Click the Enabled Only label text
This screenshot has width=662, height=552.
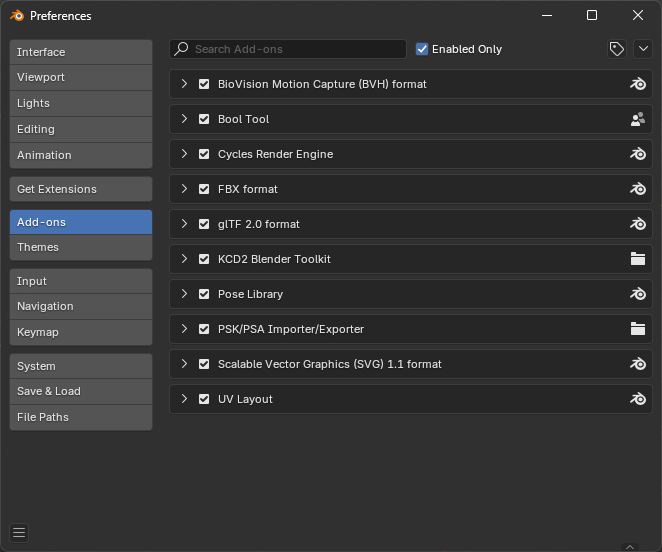[x=467, y=49]
